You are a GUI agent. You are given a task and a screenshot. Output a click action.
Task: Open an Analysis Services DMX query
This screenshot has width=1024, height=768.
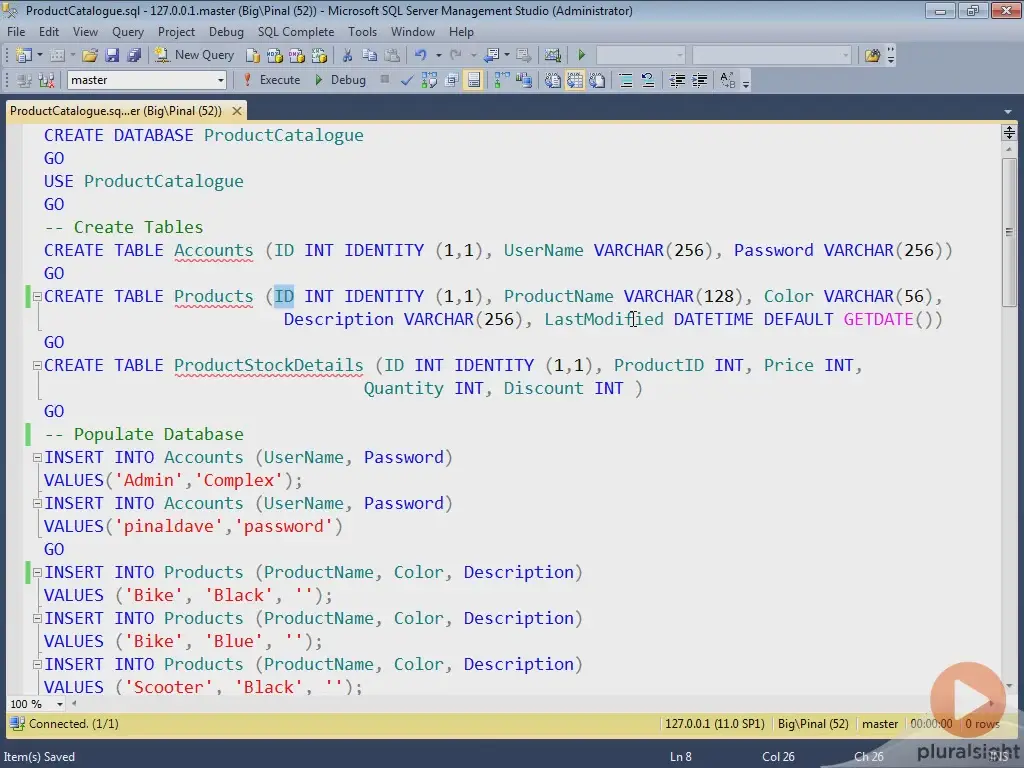click(x=297, y=56)
